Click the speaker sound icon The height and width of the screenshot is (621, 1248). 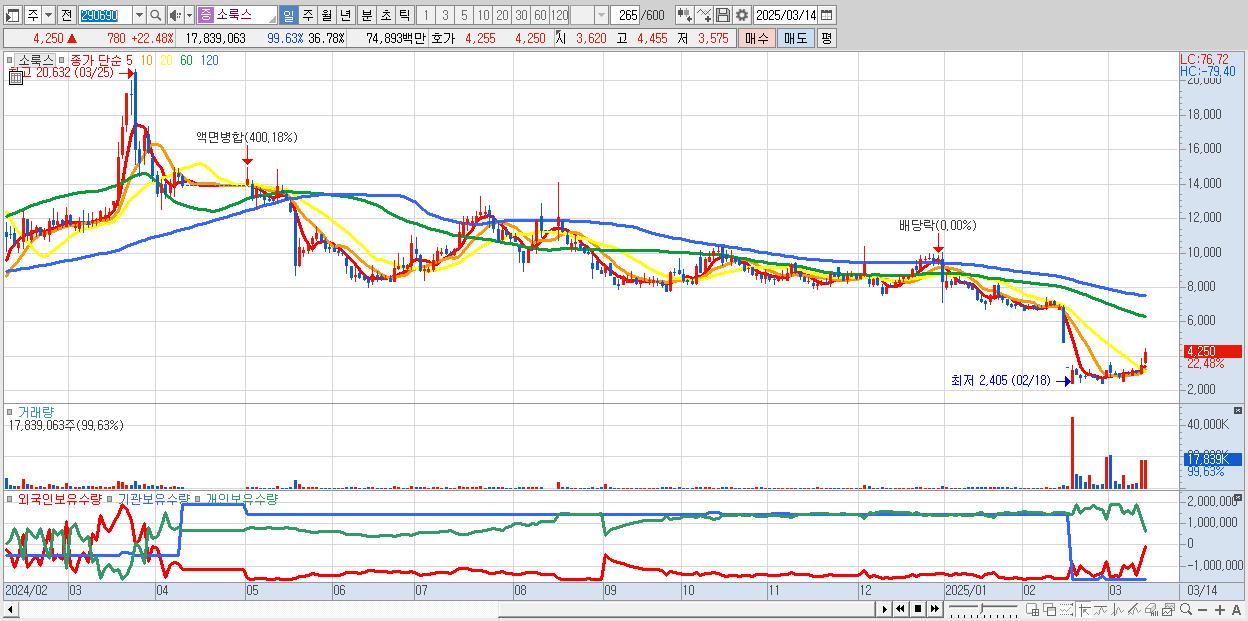pyautogui.click(x=175, y=15)
